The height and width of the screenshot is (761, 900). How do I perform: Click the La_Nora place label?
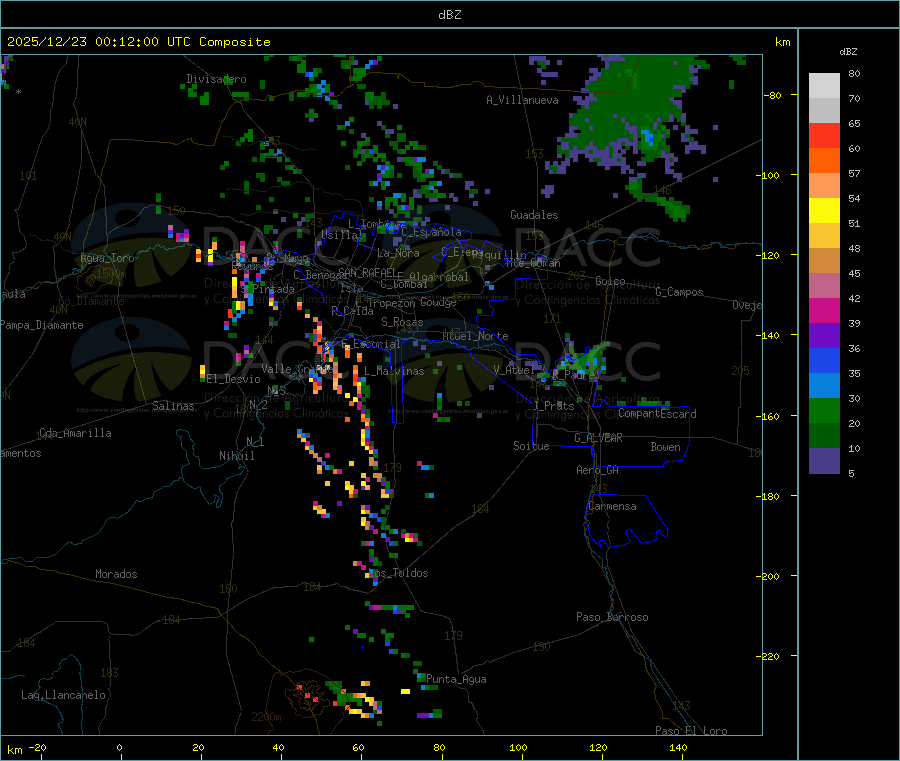(x=398, y=253)
